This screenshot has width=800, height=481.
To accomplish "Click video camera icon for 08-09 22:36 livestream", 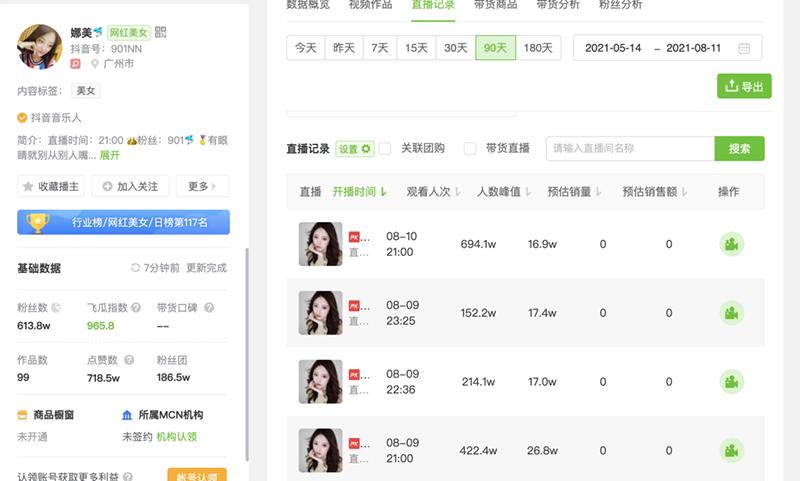I will click(x=731, y=382).
